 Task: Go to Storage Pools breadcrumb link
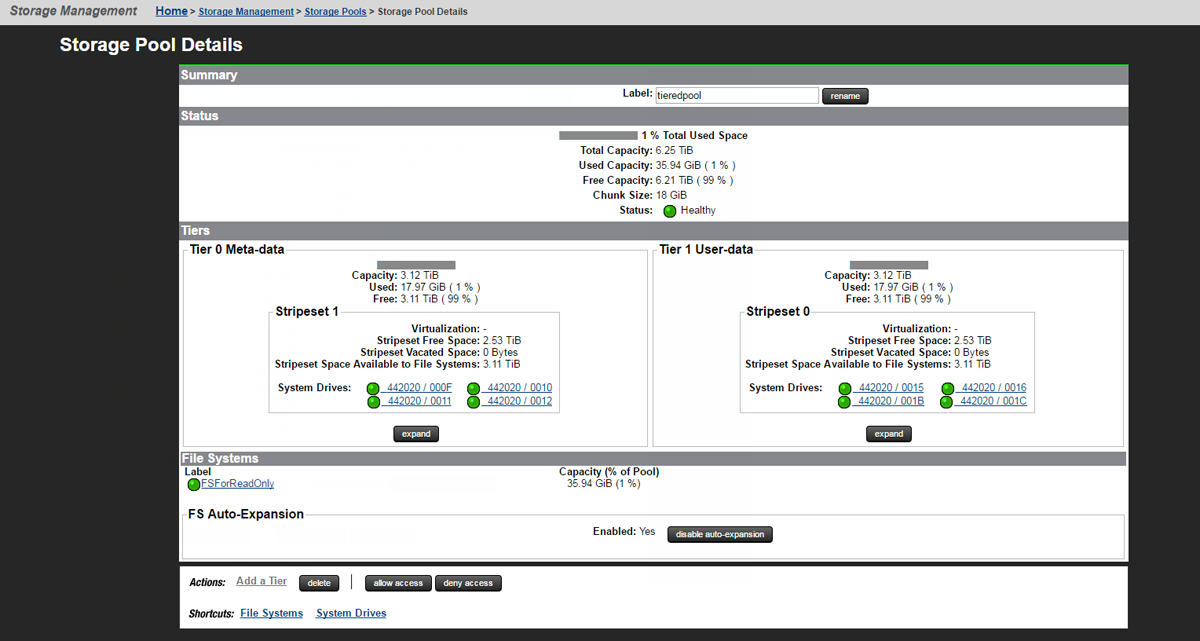335,12
